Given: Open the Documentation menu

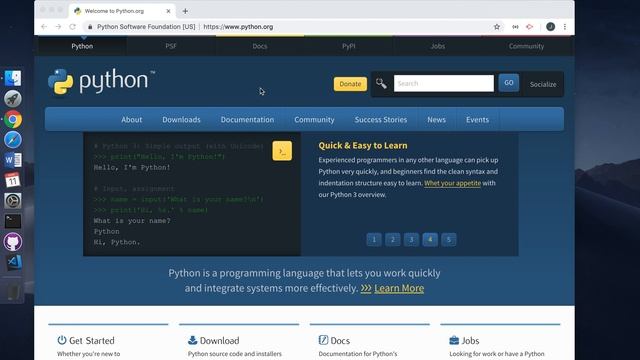Looking at the screenshot, I should [247, 120].
